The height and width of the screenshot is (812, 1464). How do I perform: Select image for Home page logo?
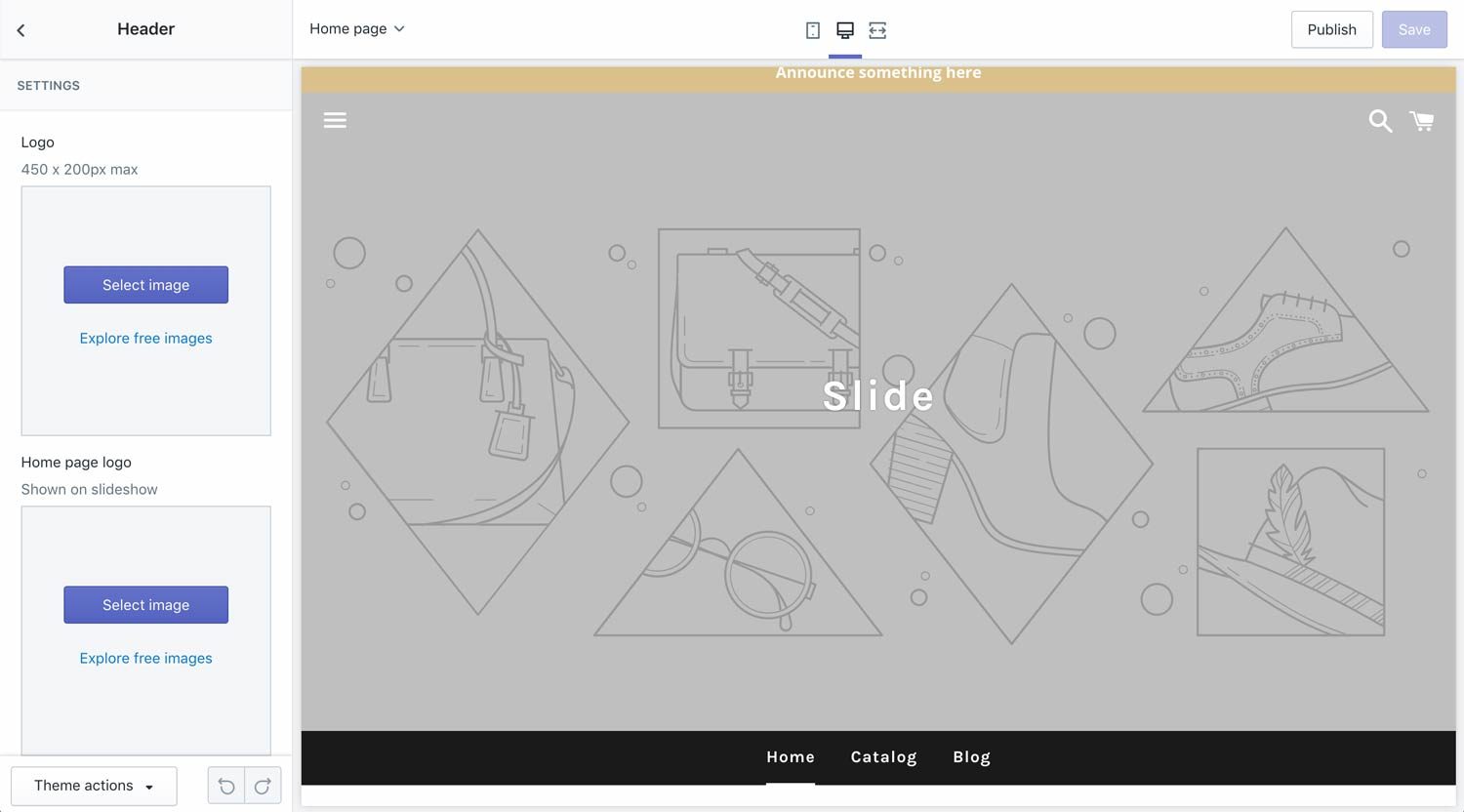pyautogui.click(x=146, y=605)
